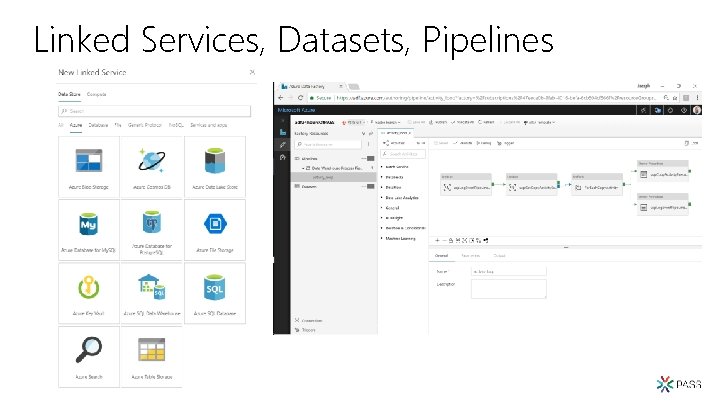Select the Azure SQL Data Warehouse tile
The width and height of the screenshot is (720, 405).
pyautogui.click(x=152, y=293)
